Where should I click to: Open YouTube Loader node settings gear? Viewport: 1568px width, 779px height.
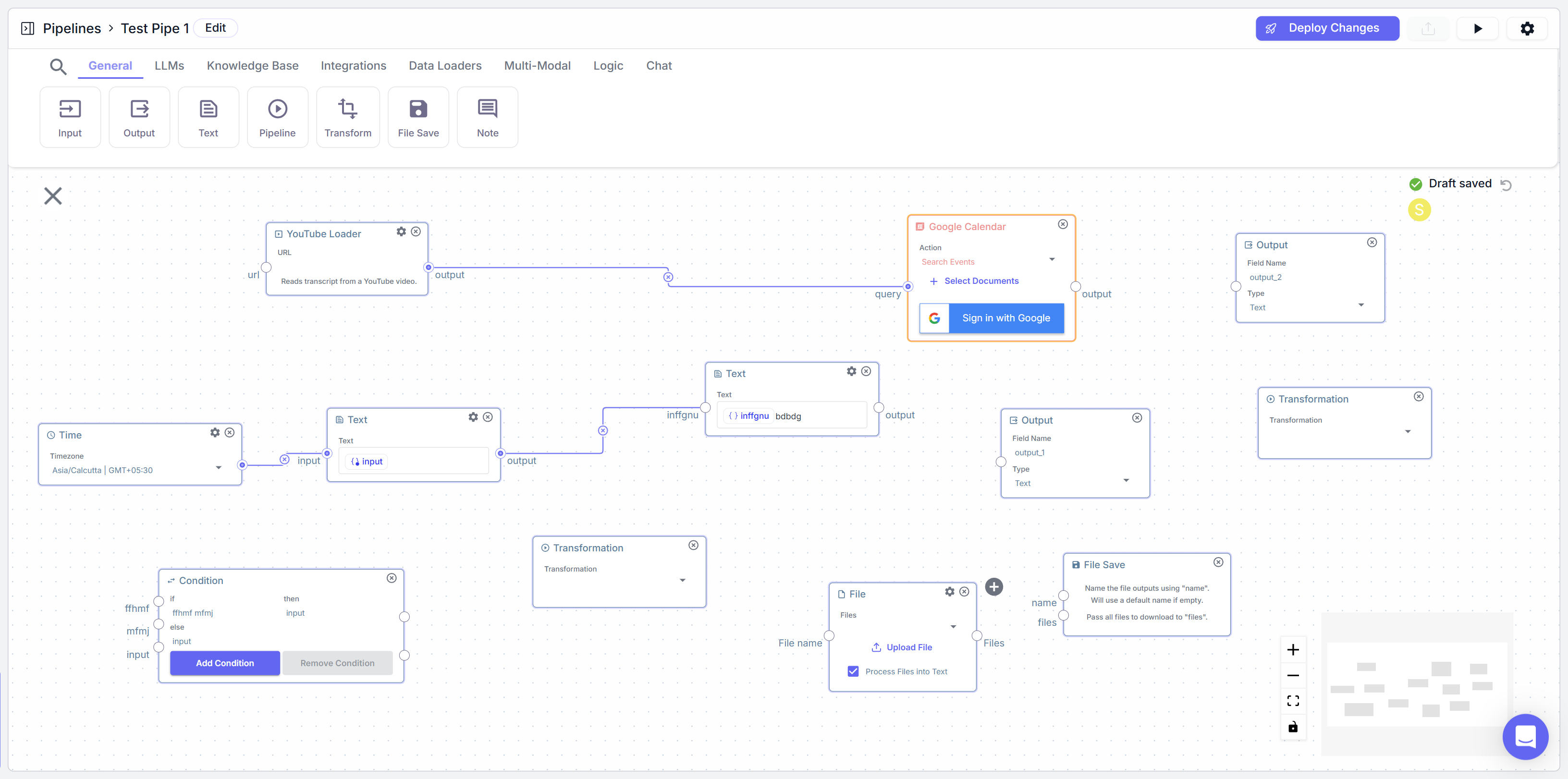[401, 232]
